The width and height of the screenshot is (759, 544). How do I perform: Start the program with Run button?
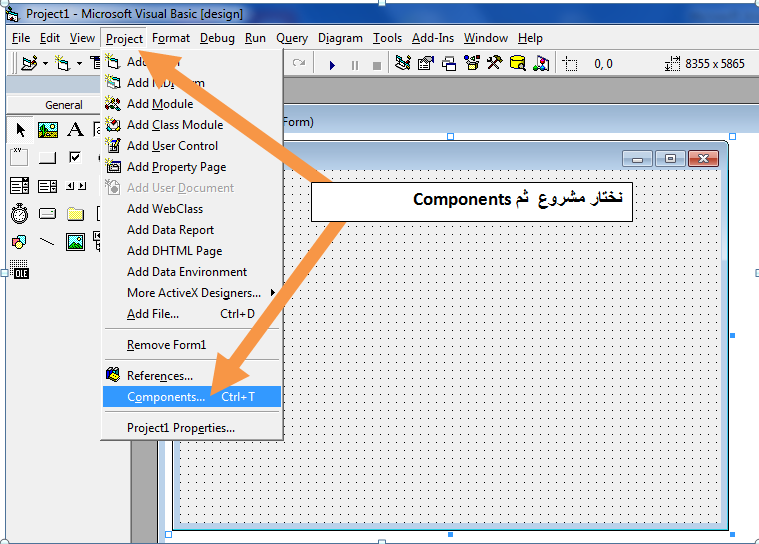(x=332, y=65)
